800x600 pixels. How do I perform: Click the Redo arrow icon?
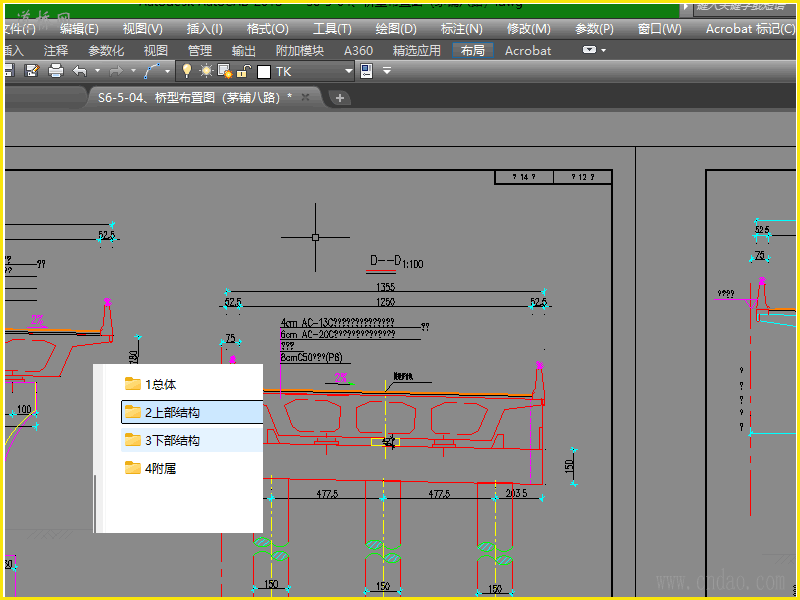click(115, 71)
